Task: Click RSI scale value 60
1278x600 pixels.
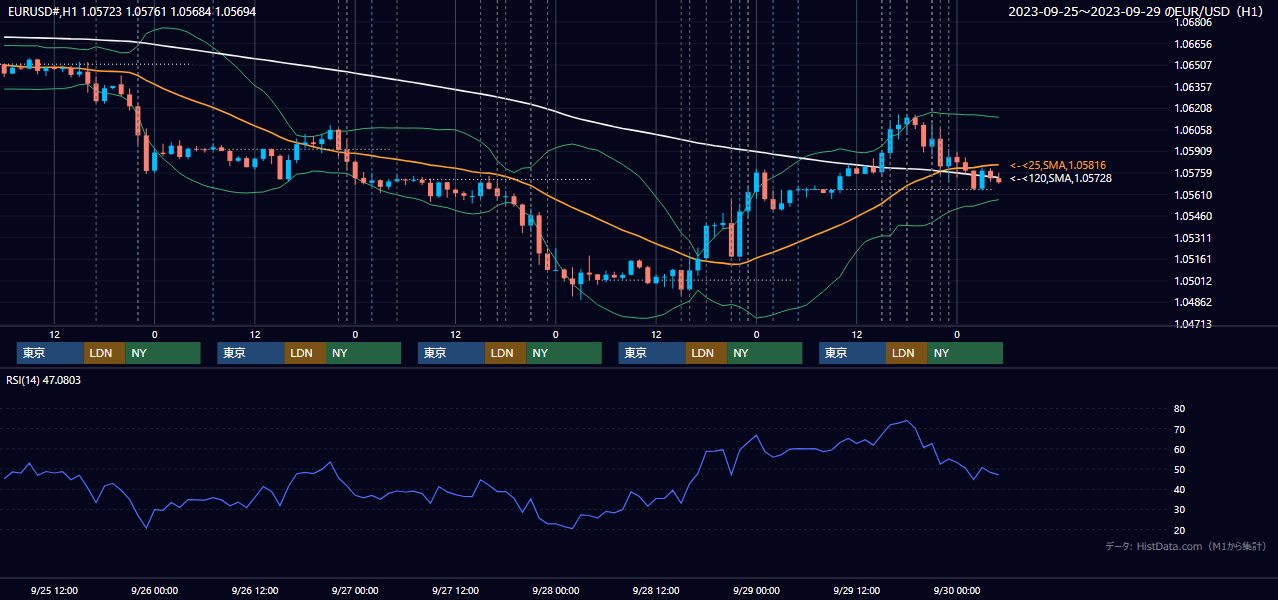Action: [1179, 449]
